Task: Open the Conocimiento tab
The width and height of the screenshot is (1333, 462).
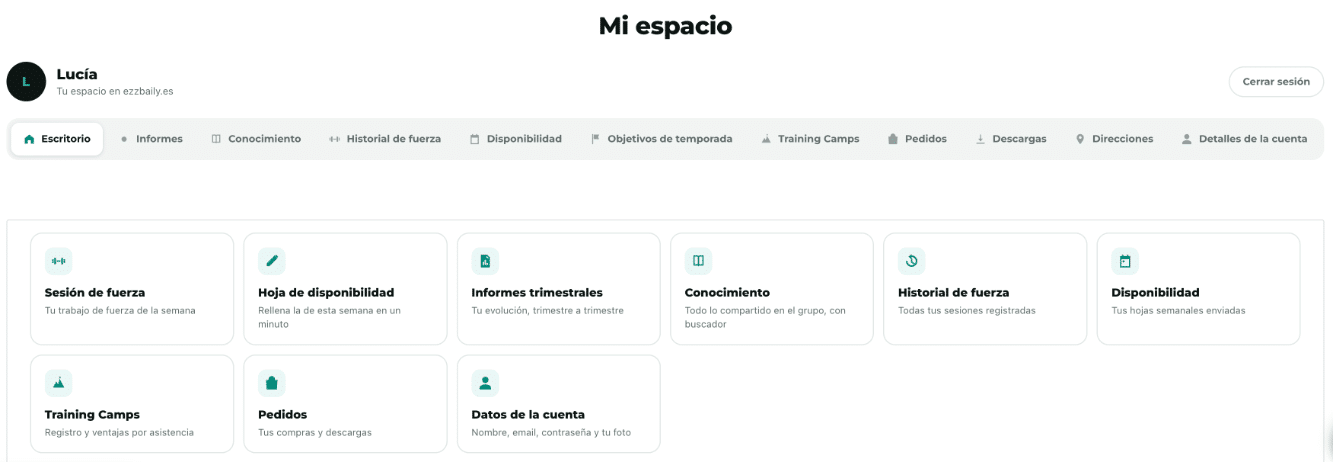Action: point(256,139)
